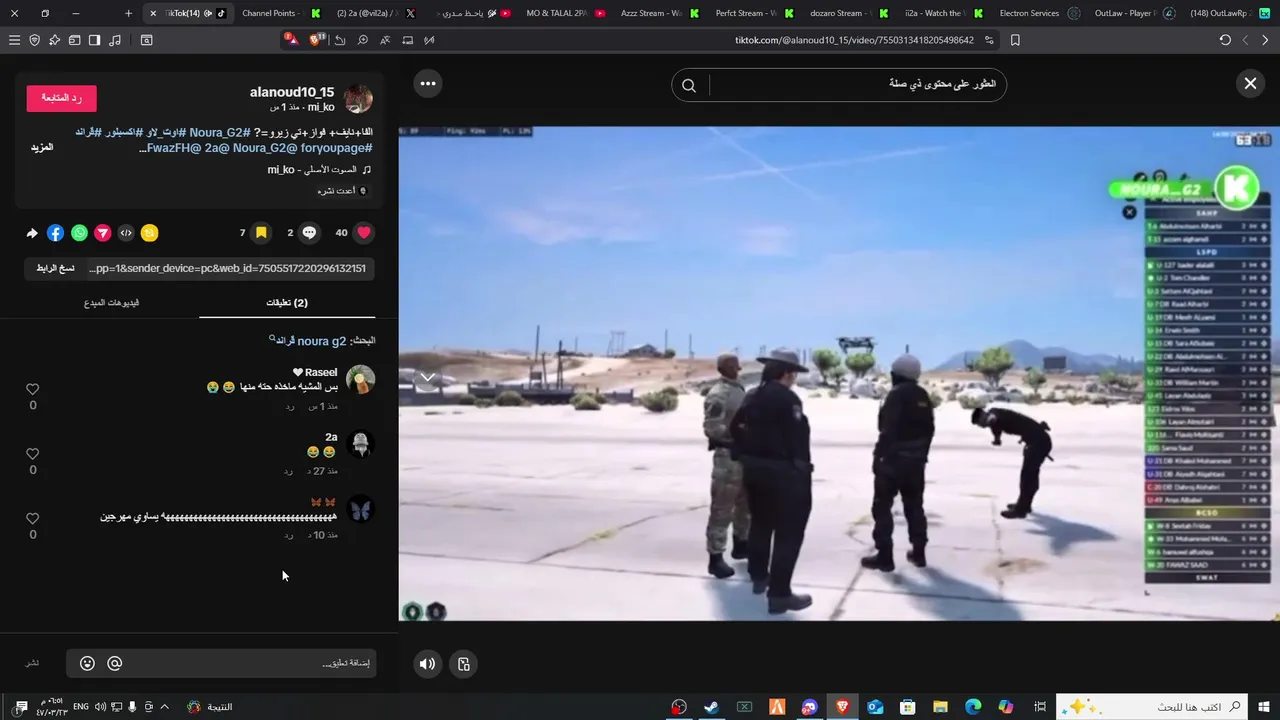
Task: Open the Brave main menu hamburger icon
Action: pyautogui.click(x=14, y=40)
